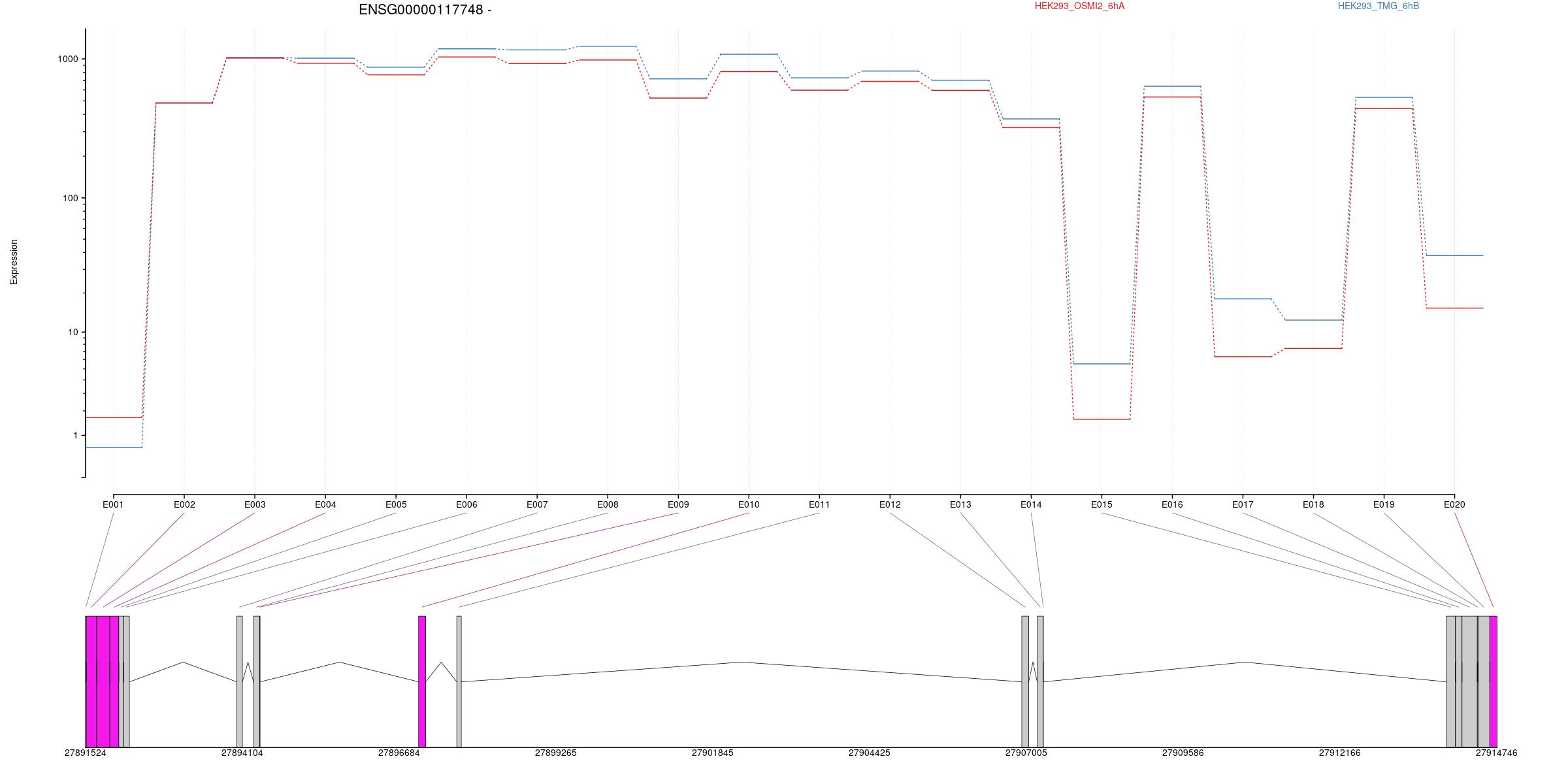Click exon label E004
The width and height of the screenshot is (1568, 784).
[325, 504]
